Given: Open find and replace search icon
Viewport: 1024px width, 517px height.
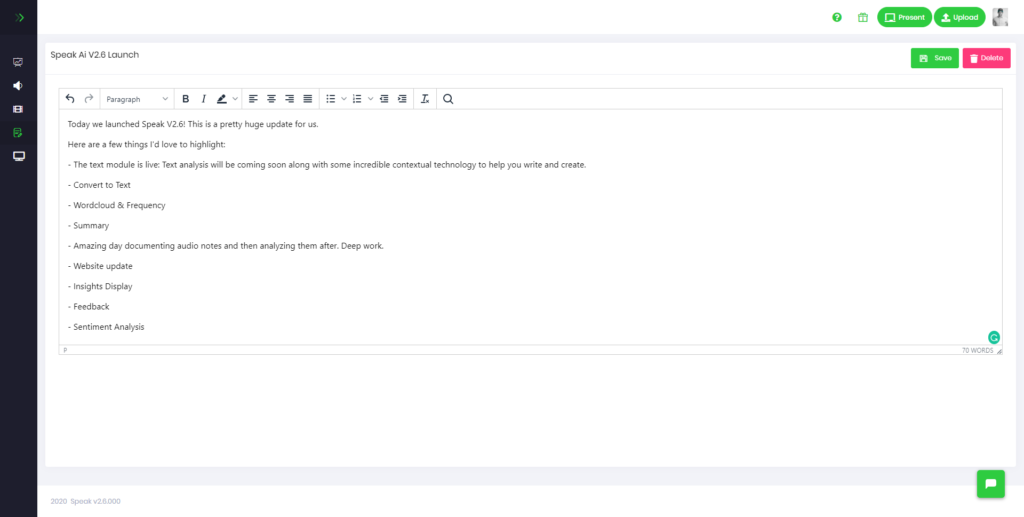Looking at the screenshot, I should [x=448, y=99].
